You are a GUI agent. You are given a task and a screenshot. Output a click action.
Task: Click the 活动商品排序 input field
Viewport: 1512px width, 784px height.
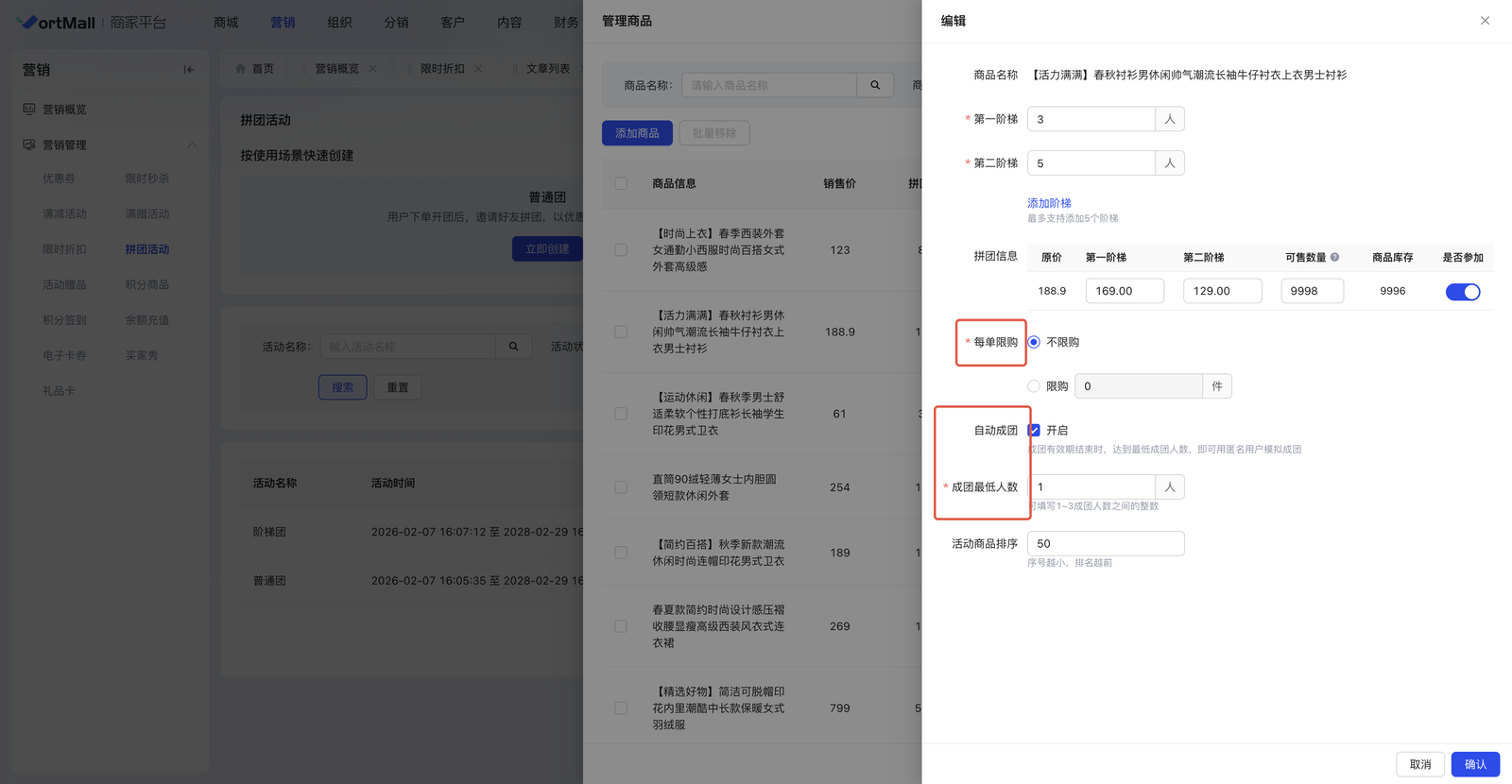coord(1105,544)
